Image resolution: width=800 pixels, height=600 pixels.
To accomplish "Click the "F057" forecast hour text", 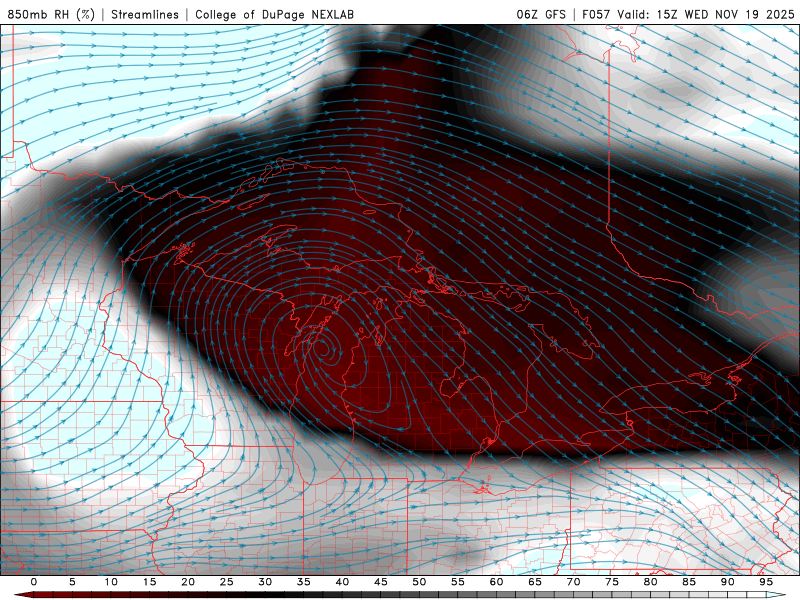I will point(596,14).
